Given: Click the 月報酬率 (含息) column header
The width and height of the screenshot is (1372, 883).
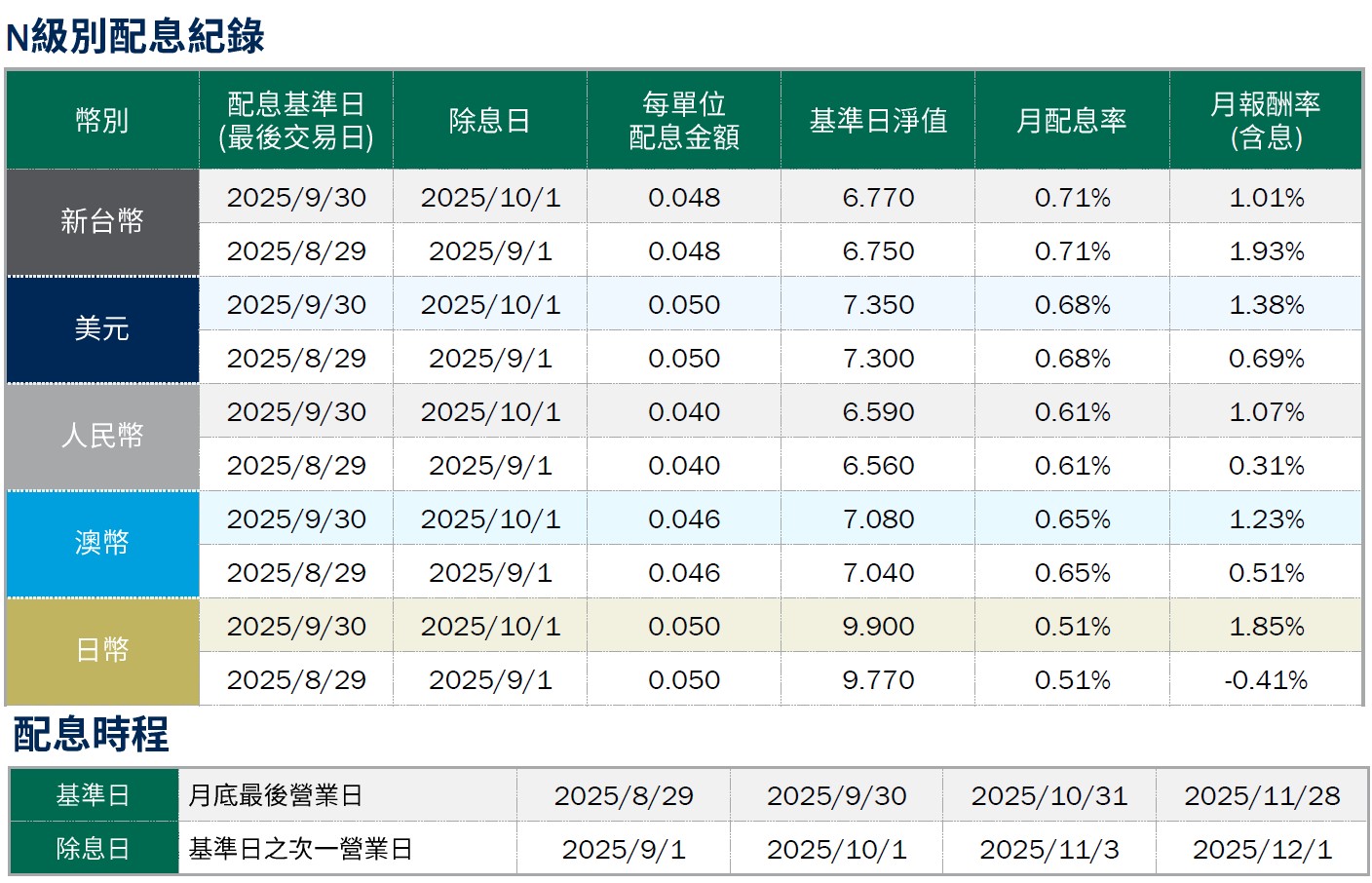Looking at the screenshot, I should [x=1265, y=121].
